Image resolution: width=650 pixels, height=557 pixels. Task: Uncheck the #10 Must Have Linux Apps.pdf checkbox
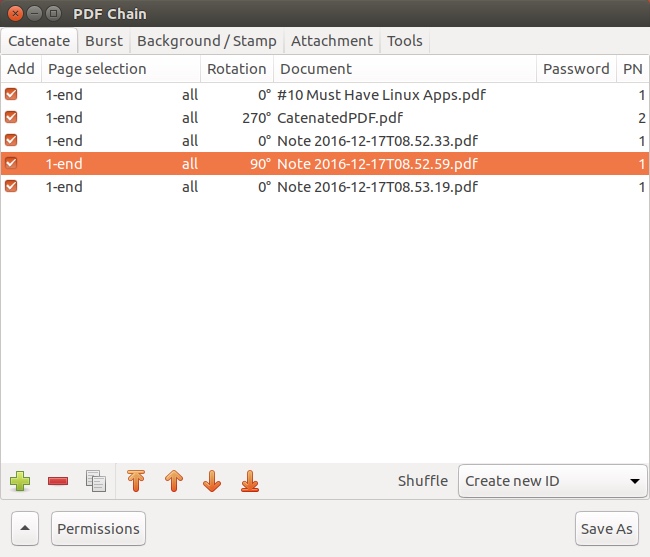[11, 94]
